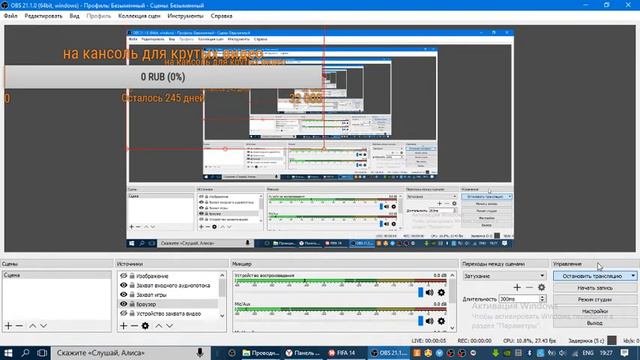This screenshot has height=360, width=640.
Task: Open the Коллекция сцен menu
Action: click(139, 16)
